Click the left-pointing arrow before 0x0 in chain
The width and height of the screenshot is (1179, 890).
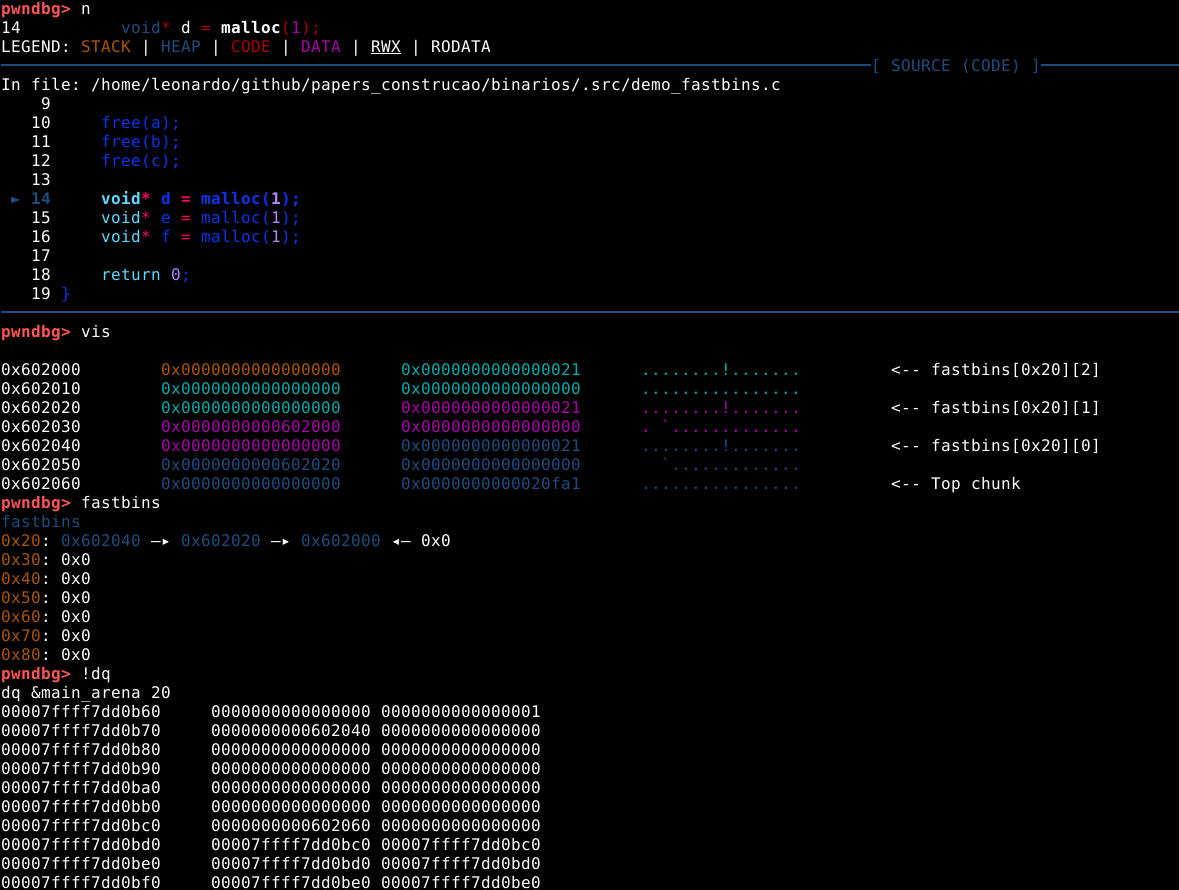400,541
